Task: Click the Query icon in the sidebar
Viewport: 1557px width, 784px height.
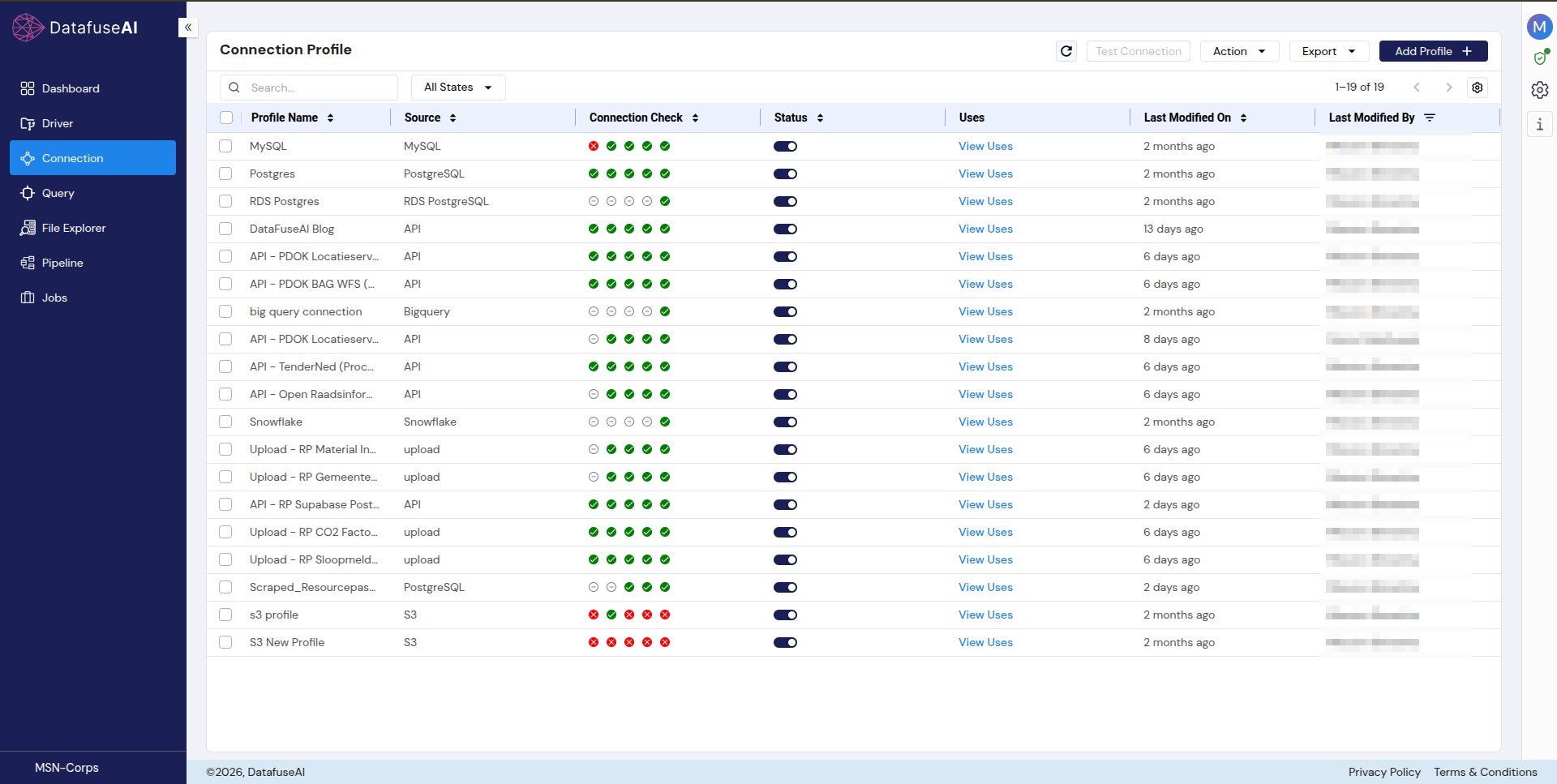Action: 28,193
